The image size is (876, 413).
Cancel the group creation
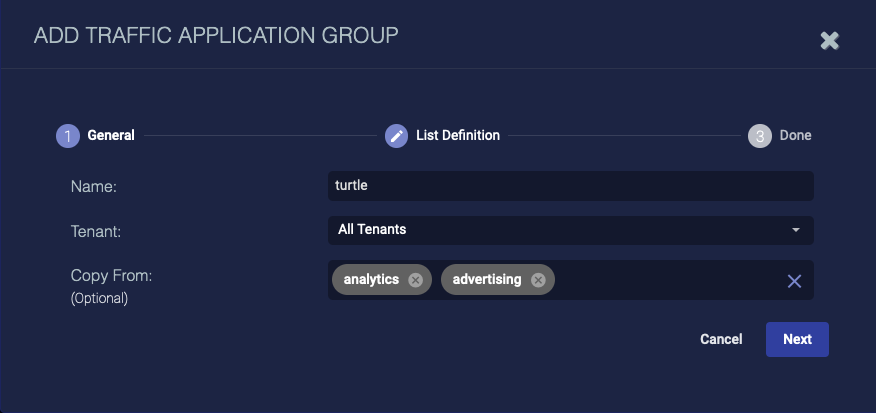point(721,339)
